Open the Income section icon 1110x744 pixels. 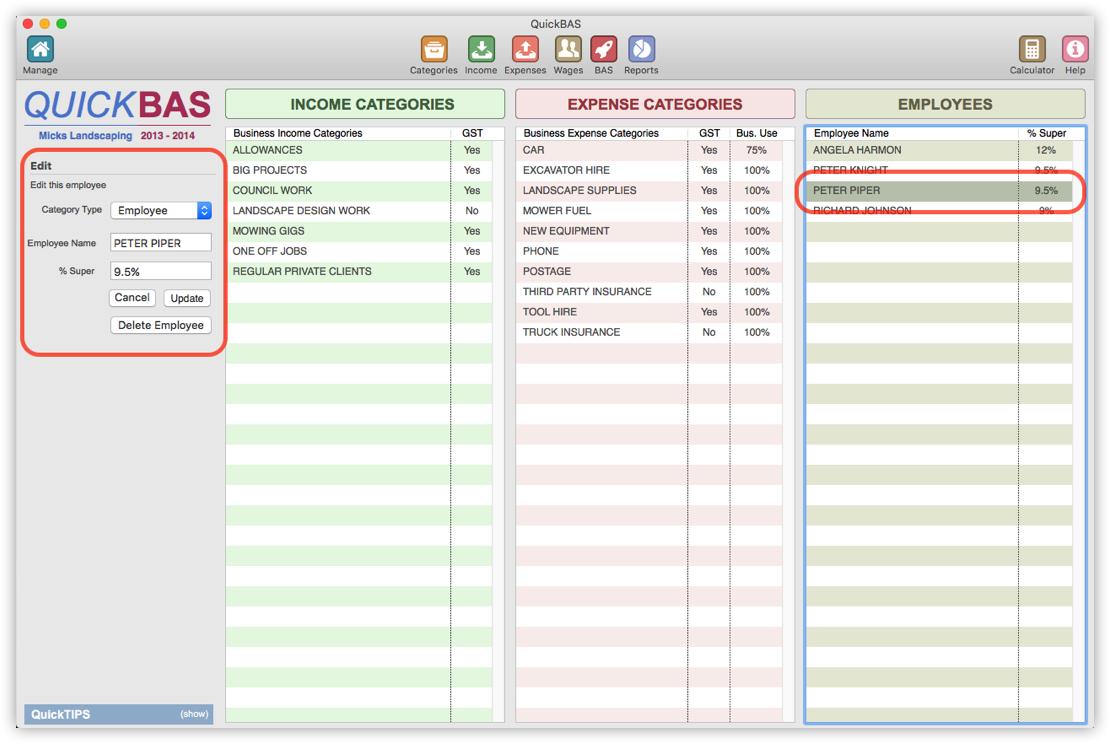[x=481, y=50]
